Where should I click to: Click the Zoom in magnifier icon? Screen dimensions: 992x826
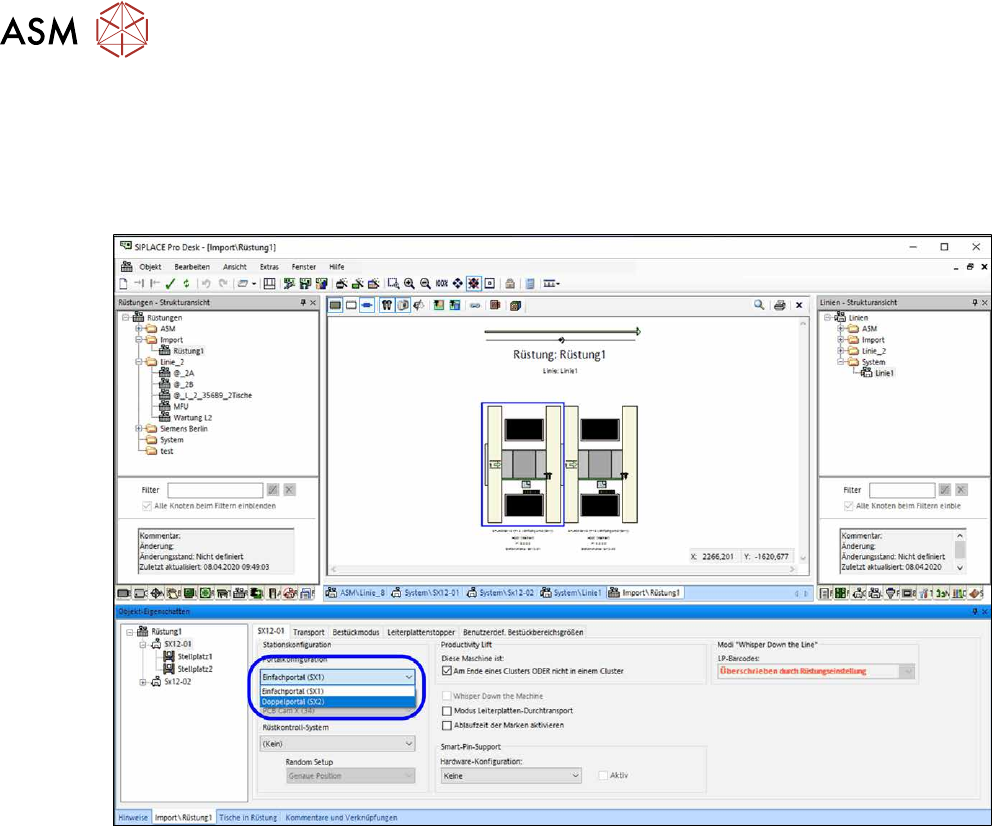pos(409,284)
